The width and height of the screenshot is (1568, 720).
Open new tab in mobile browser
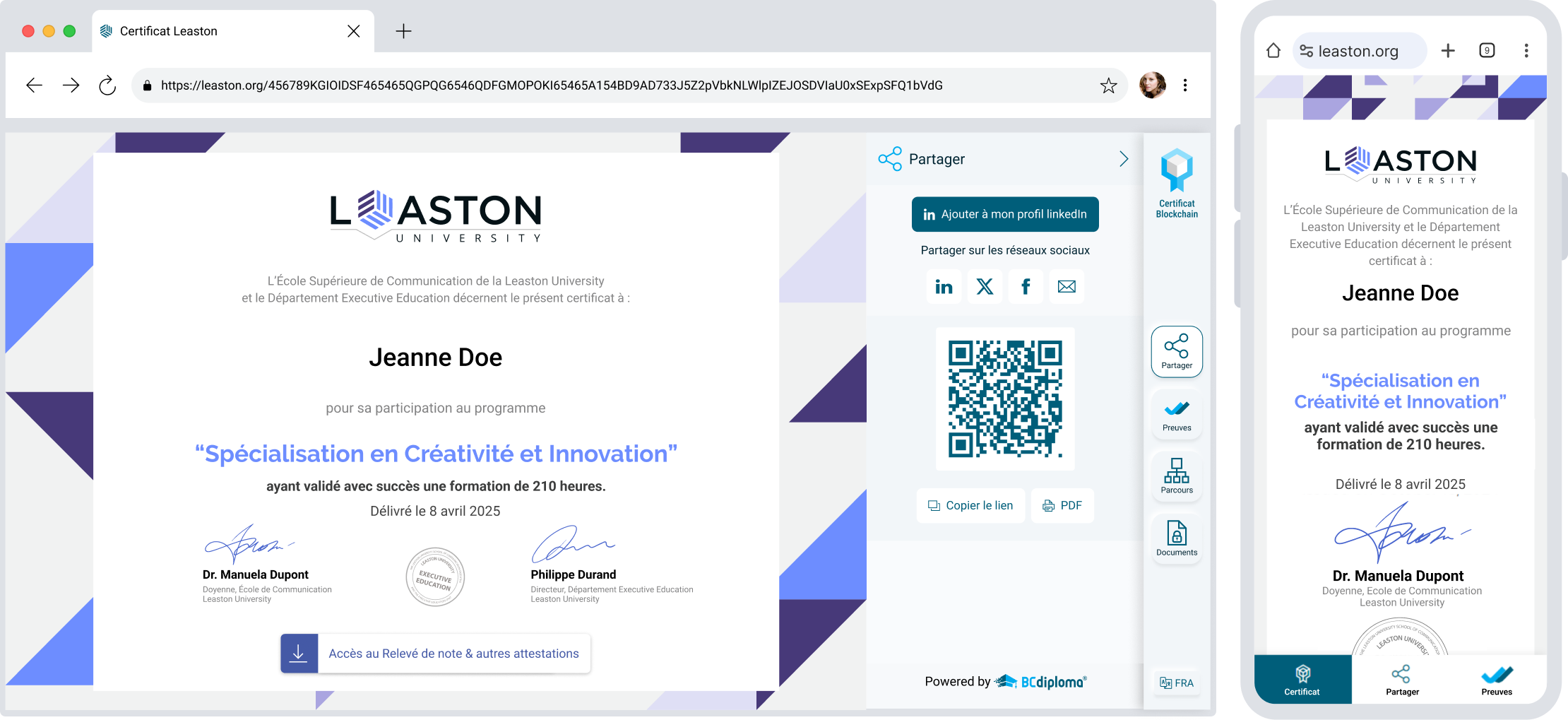coord(1448,51)
